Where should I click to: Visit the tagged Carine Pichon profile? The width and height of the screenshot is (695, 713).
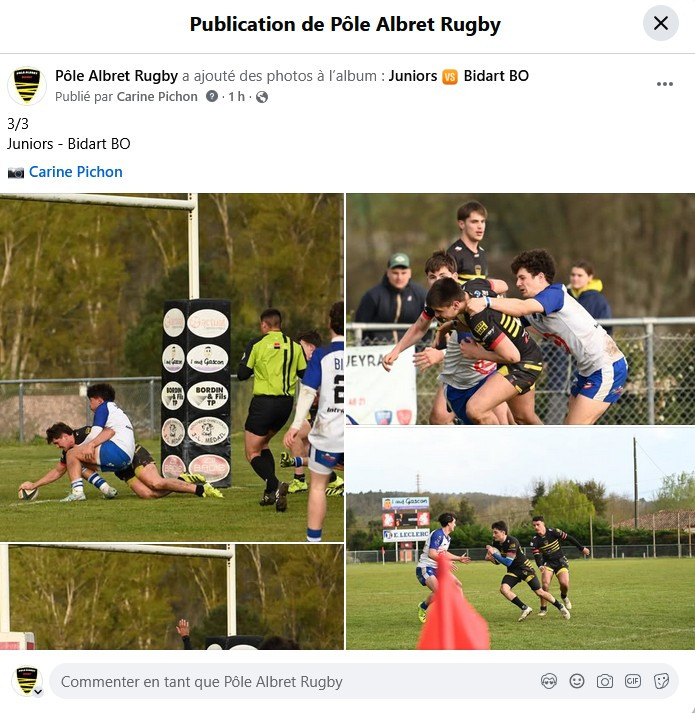[x=76, y=172]
